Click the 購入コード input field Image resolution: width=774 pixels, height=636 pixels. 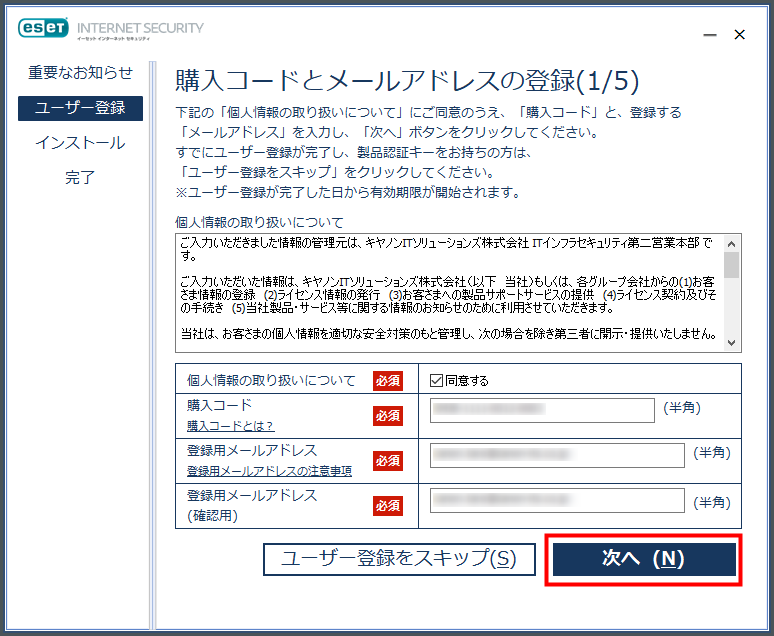tap(542, 410)
